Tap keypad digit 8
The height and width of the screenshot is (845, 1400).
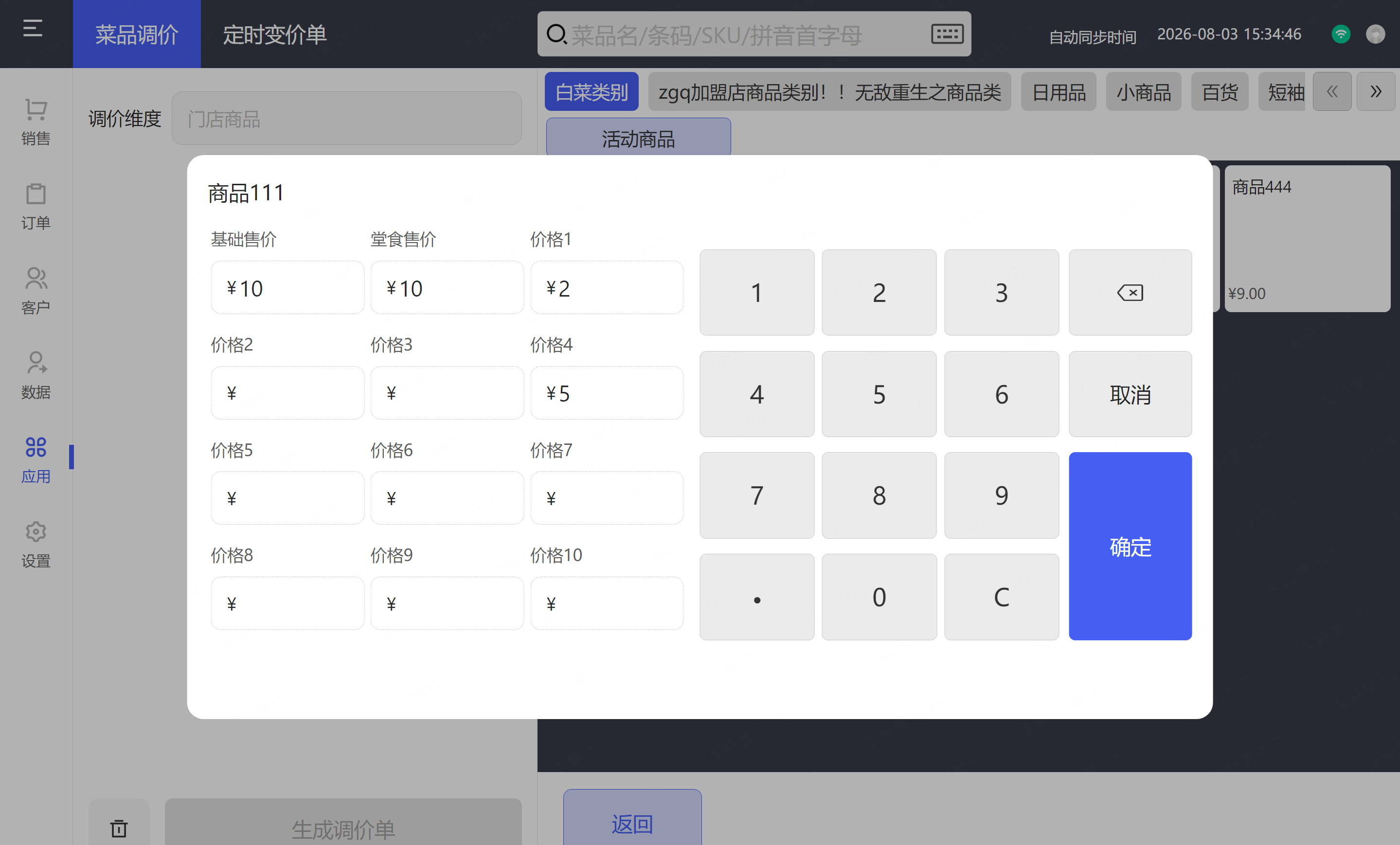879,495
